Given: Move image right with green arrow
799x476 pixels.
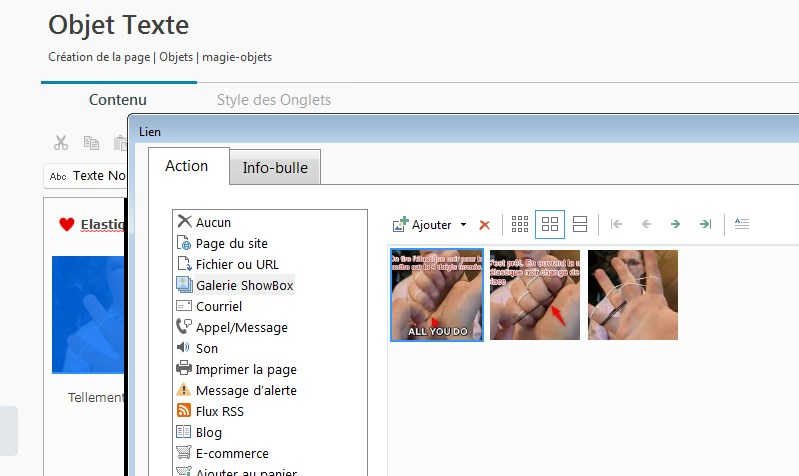Looking at the screenshot, I should tap(676, 224).
